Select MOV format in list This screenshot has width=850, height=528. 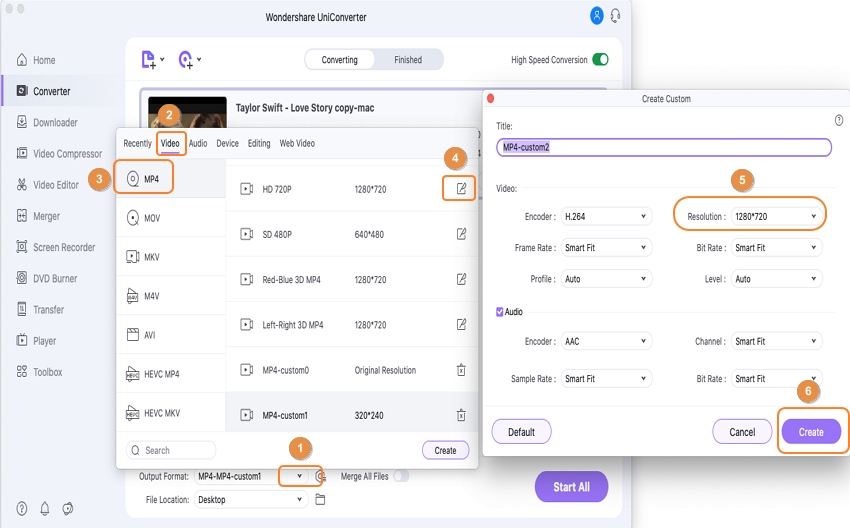click(171, 218)
